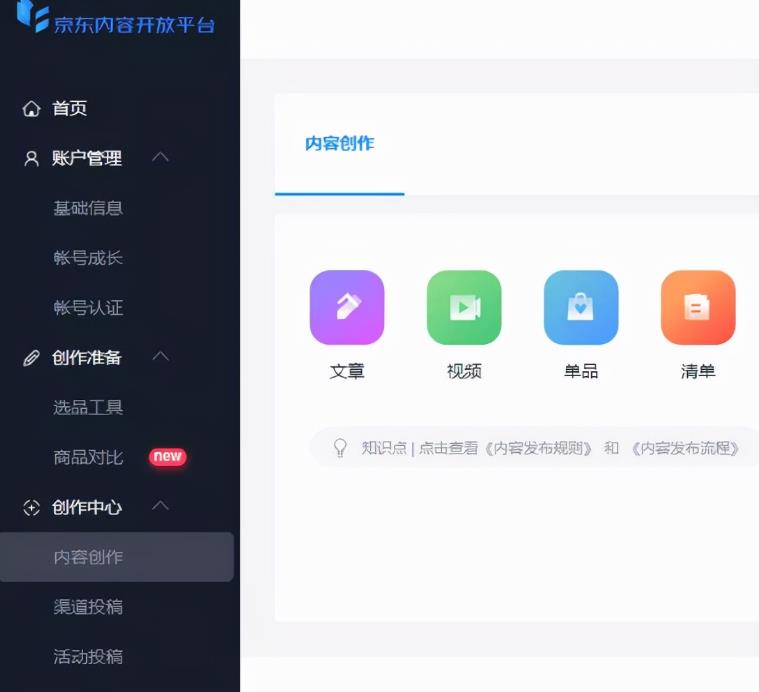Image resolution: width=759 pixels, height=692 pixels.
Task: Open 基础信息 in the sidebar
Action: point(88,208)
